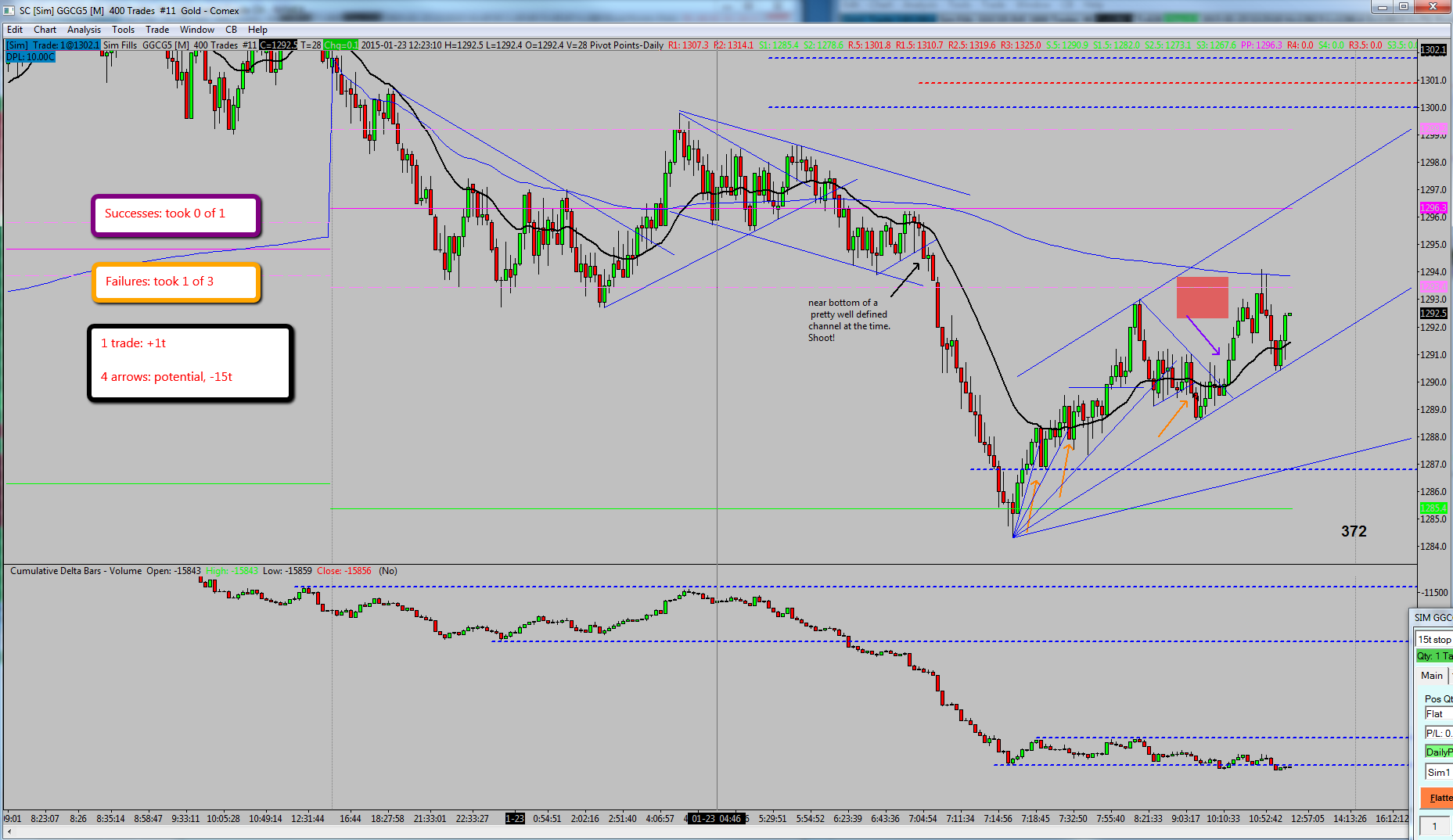This screenshot has height=840, width=1453.
Task: Switch to the Main tab in trade window
Action: tap(1432, 676)
